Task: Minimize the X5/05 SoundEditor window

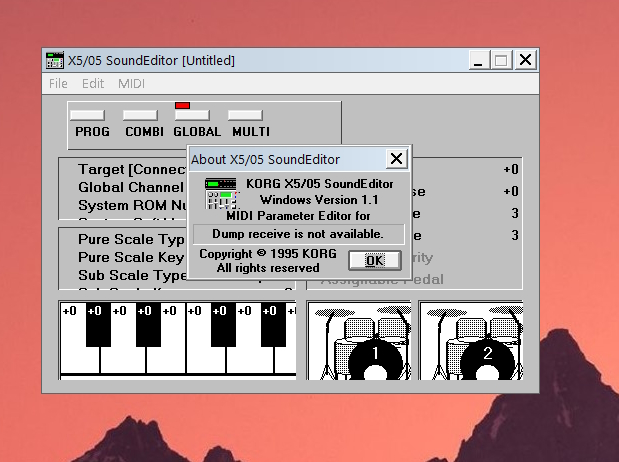Action: coord(478,60)
